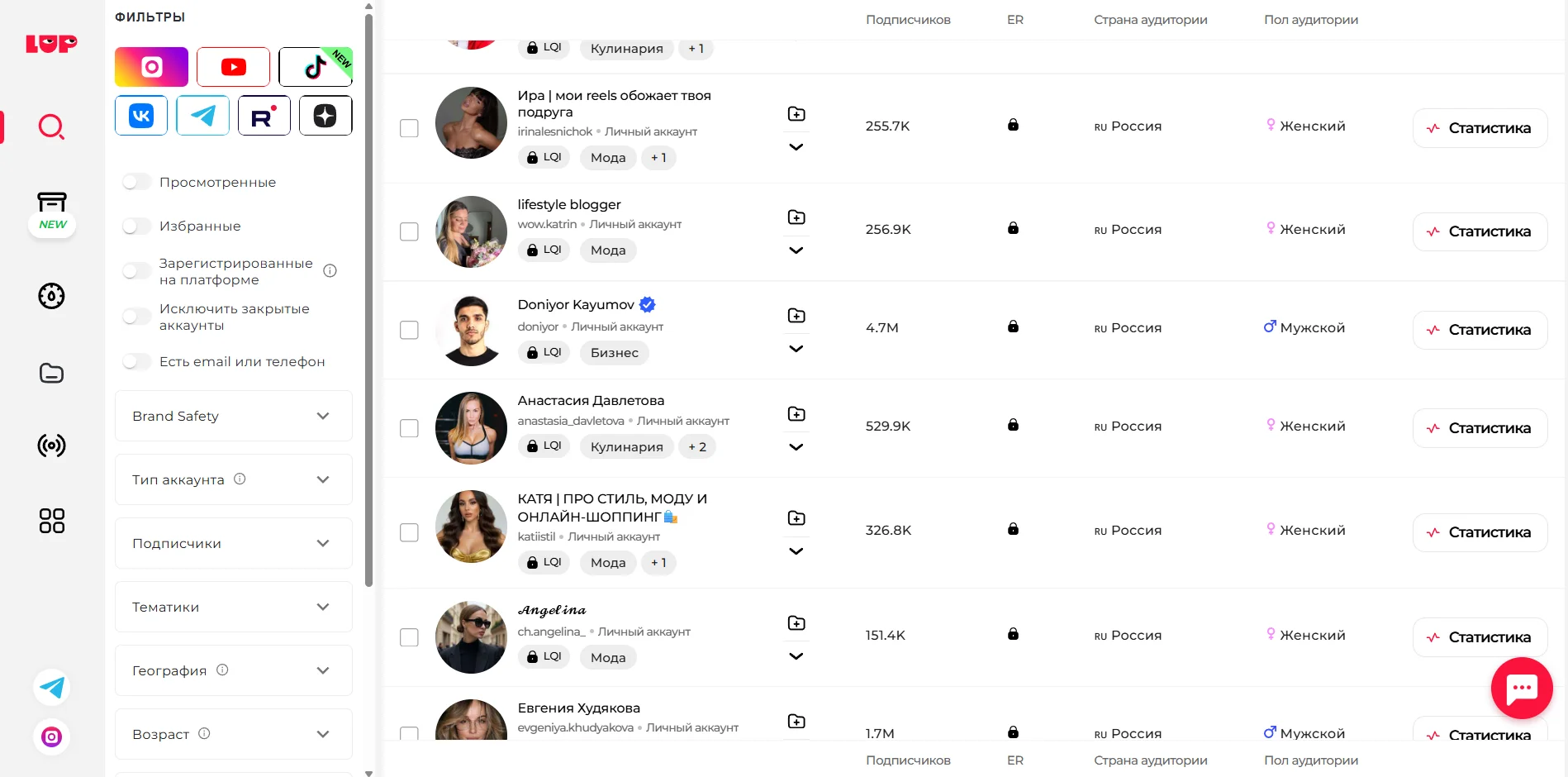Tick the checkbox for lifestyle blogger row
This screenshot has width=1568, height=777.
point(409,231)
